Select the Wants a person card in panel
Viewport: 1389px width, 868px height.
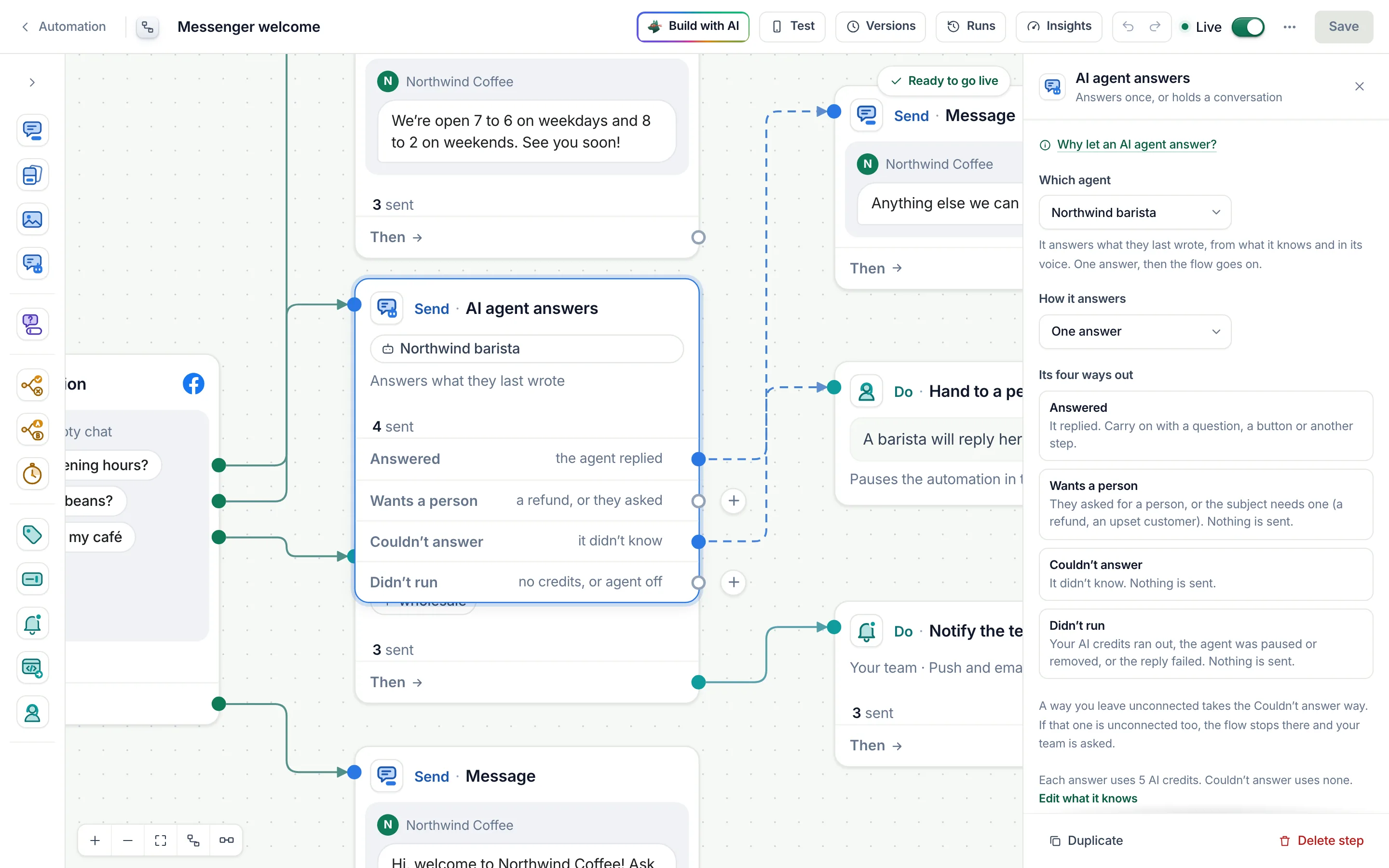coord(1205,504)
